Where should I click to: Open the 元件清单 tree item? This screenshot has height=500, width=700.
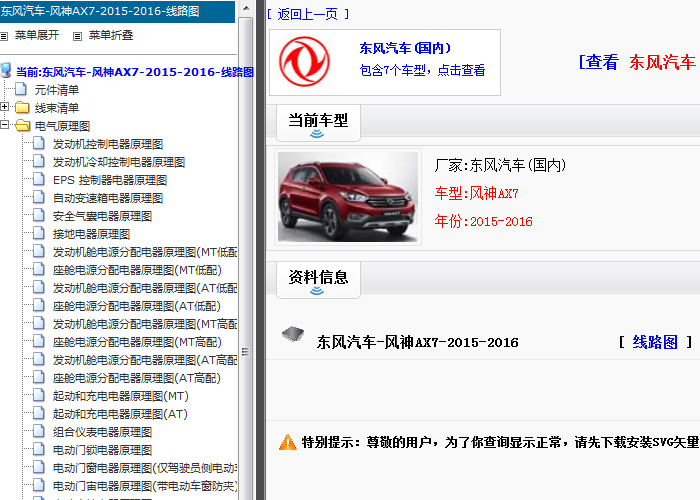57,90
